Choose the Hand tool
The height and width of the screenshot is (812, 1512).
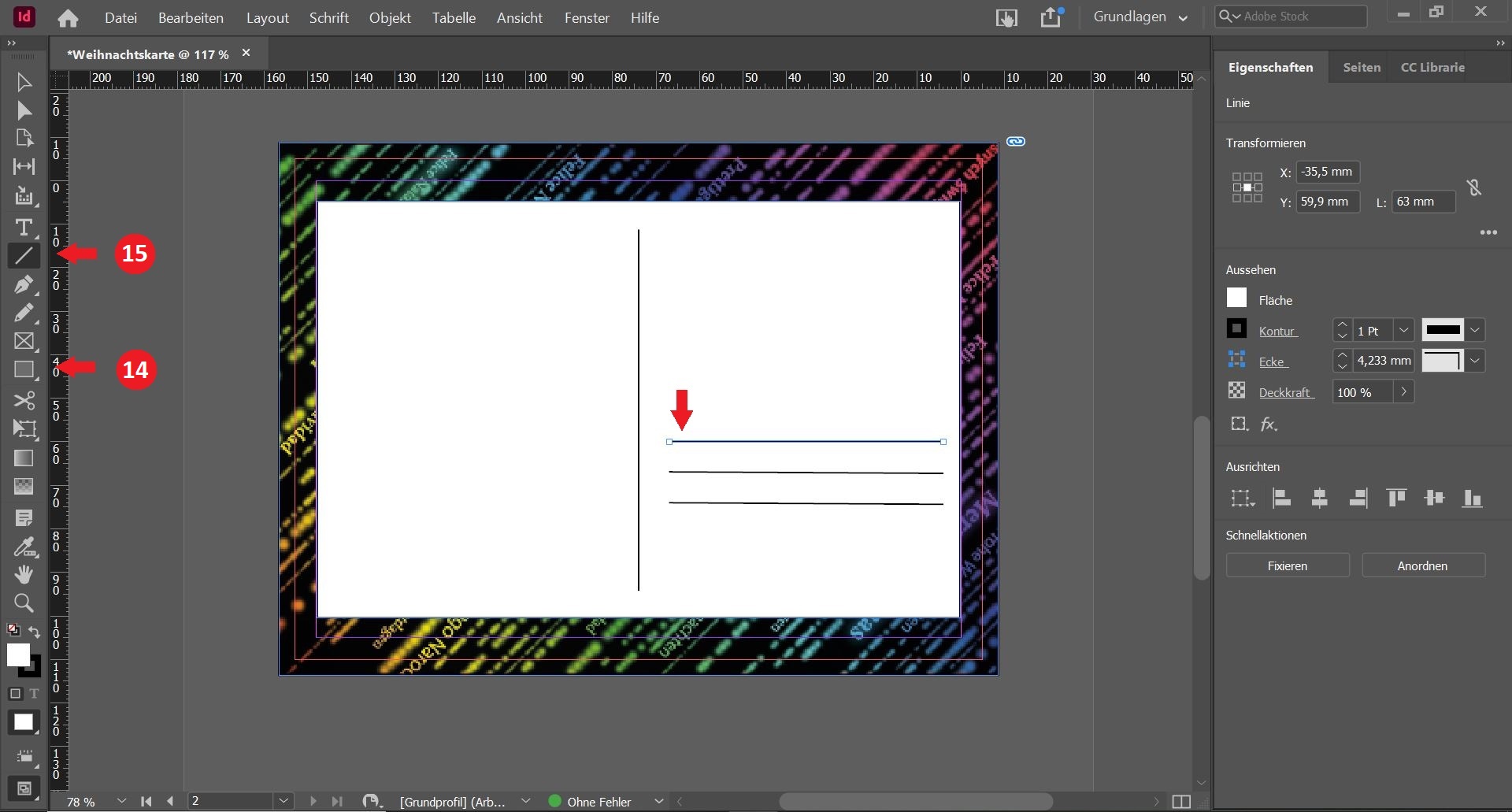(24, 574)
